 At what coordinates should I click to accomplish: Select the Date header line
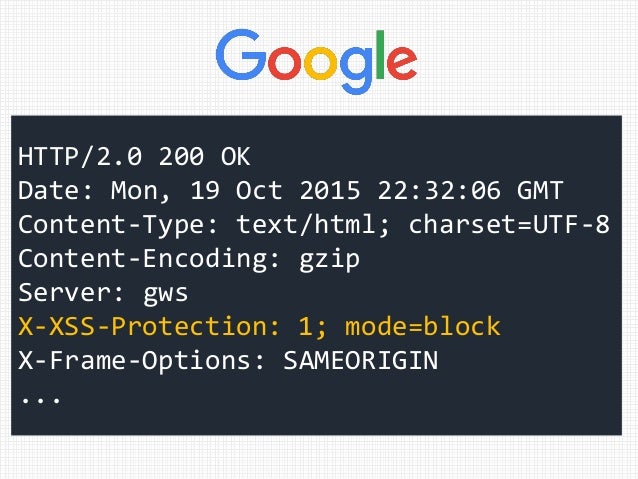[x=291, y=190]
